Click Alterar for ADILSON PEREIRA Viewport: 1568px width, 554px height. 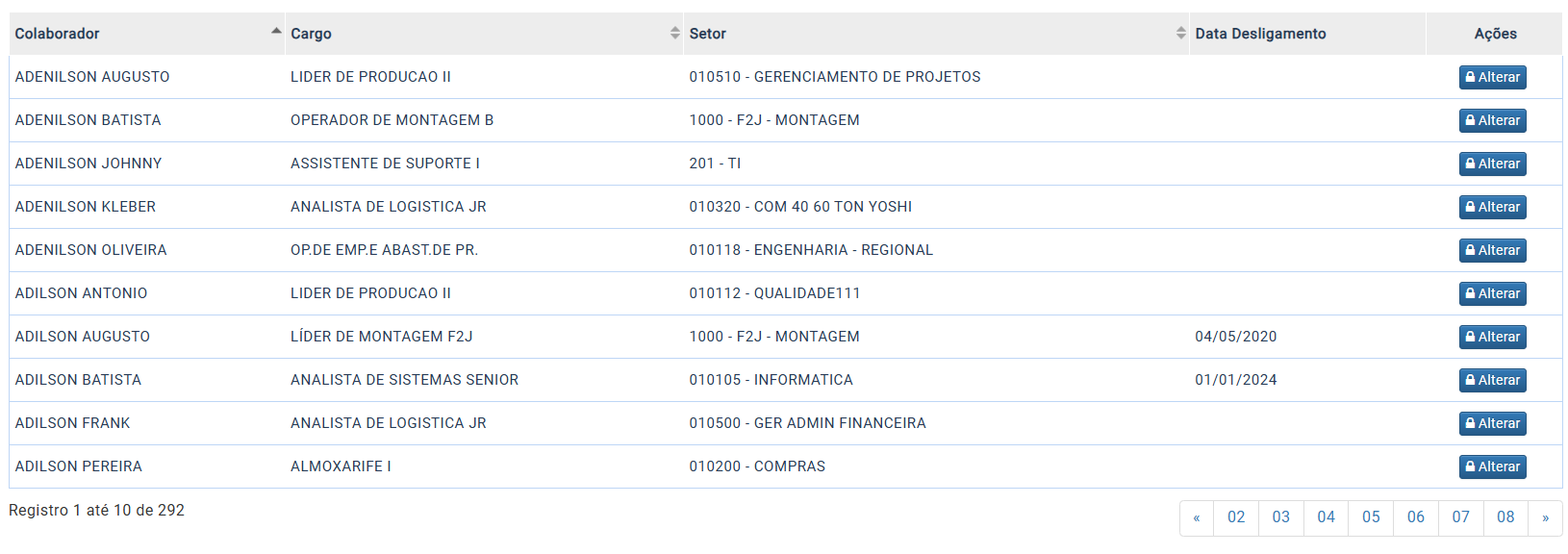1492,466
